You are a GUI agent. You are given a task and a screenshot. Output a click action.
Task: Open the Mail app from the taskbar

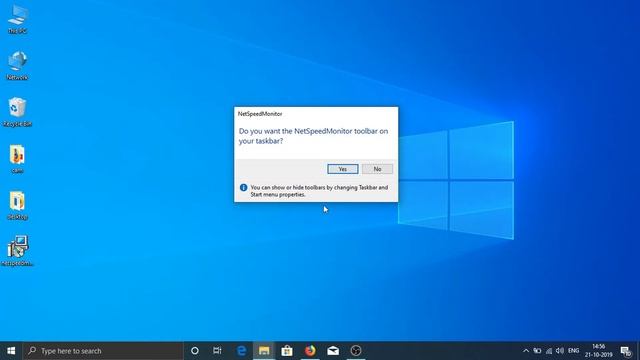333,351
